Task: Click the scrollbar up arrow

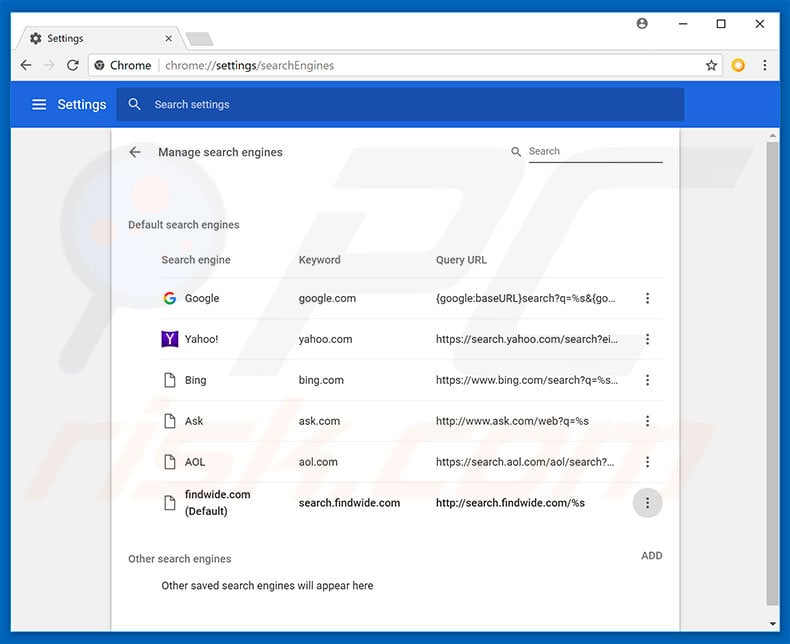Action: (773, 136)
